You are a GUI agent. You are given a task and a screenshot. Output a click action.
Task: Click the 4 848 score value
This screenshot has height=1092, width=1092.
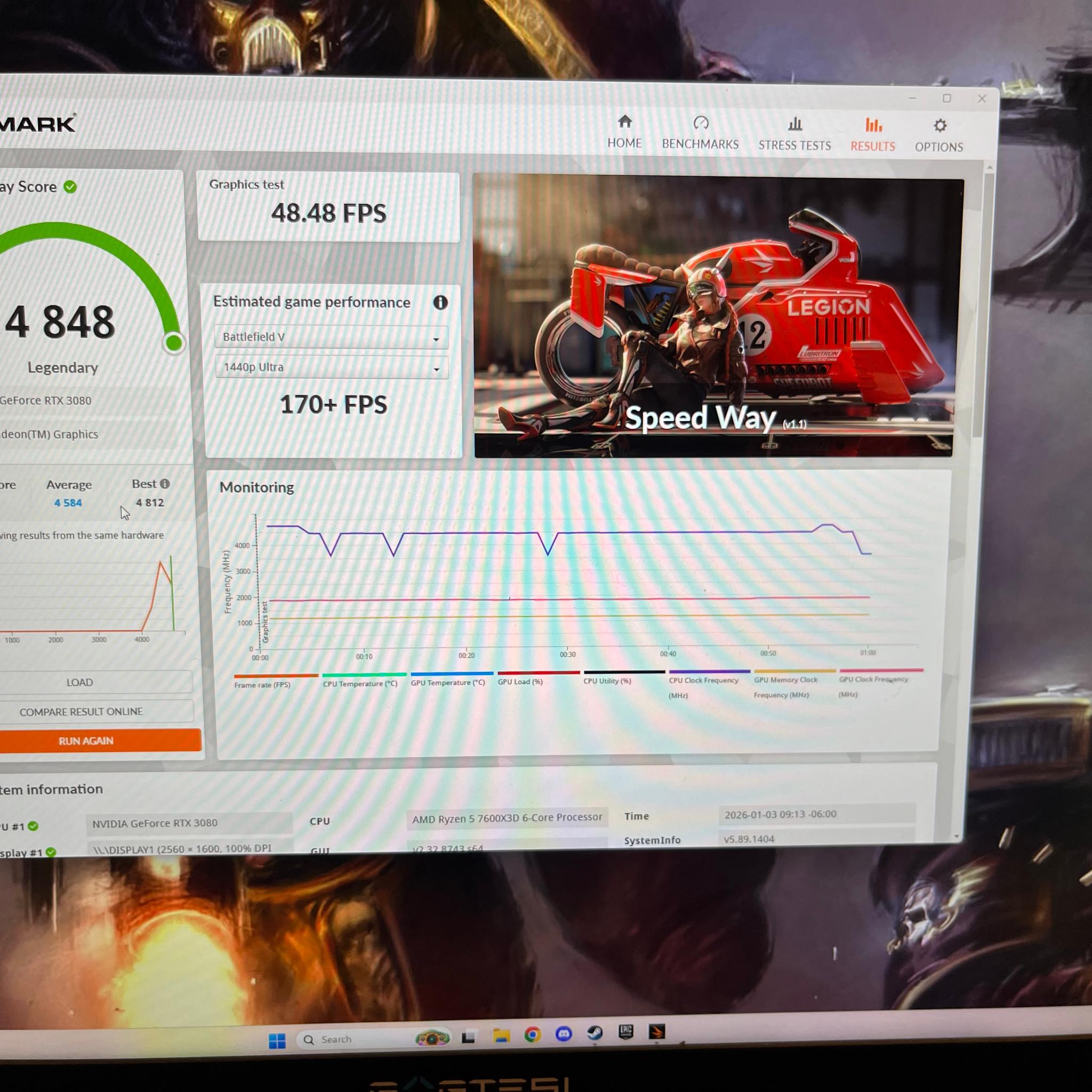coord(60,322)
